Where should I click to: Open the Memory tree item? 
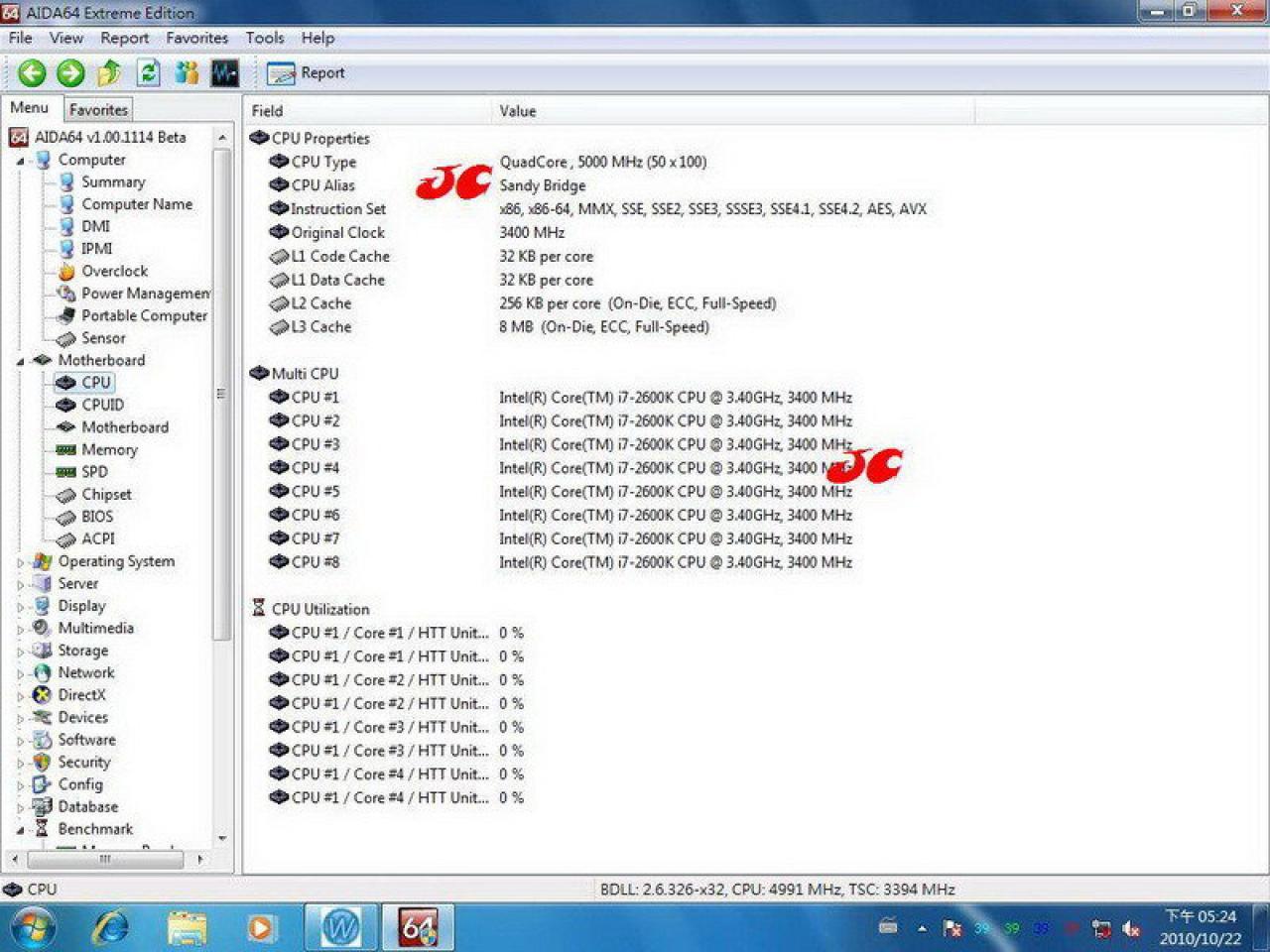[109, 449]
